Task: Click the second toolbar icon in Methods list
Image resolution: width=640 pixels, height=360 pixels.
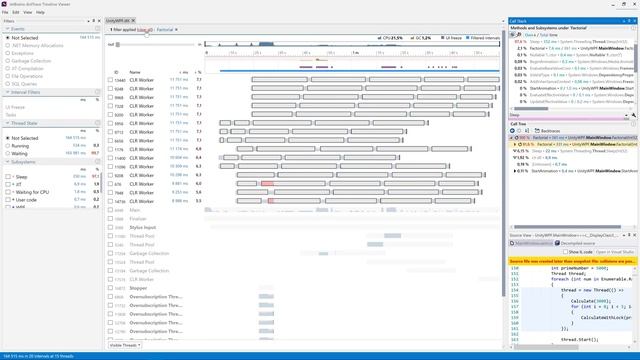Action: [x=519, y=35]
